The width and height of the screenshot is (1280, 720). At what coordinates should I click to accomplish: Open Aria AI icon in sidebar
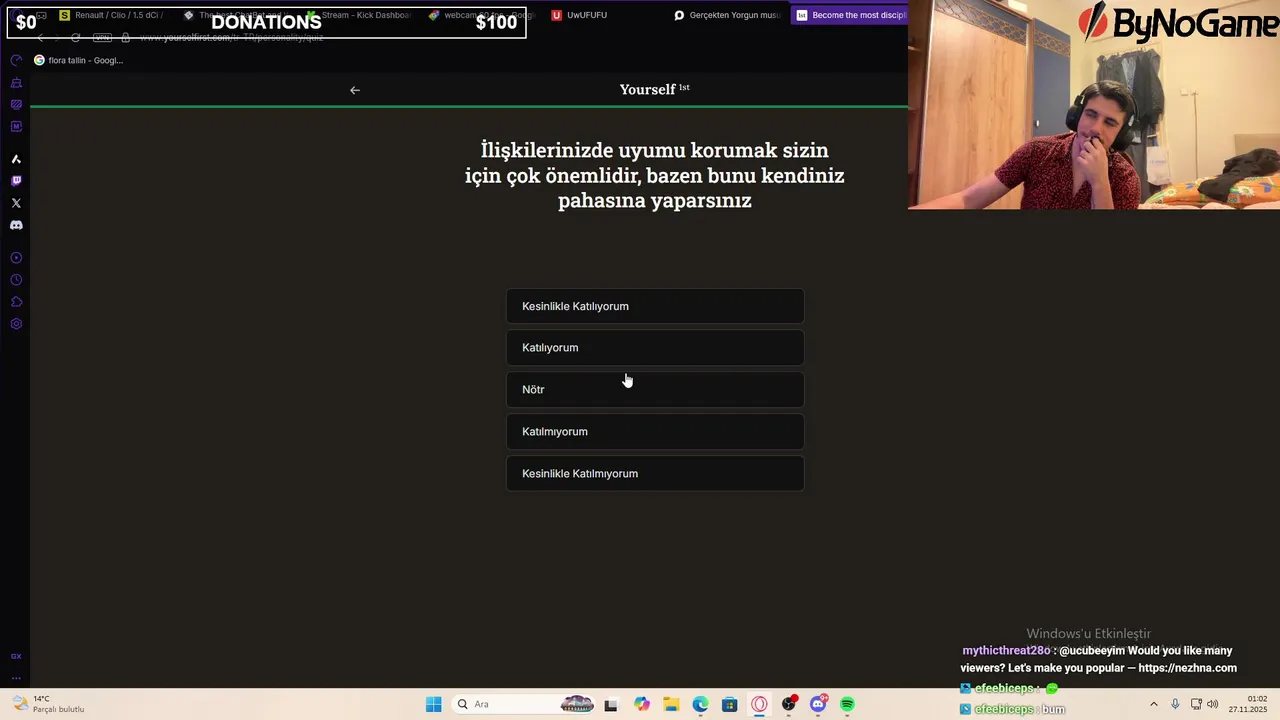16,159
